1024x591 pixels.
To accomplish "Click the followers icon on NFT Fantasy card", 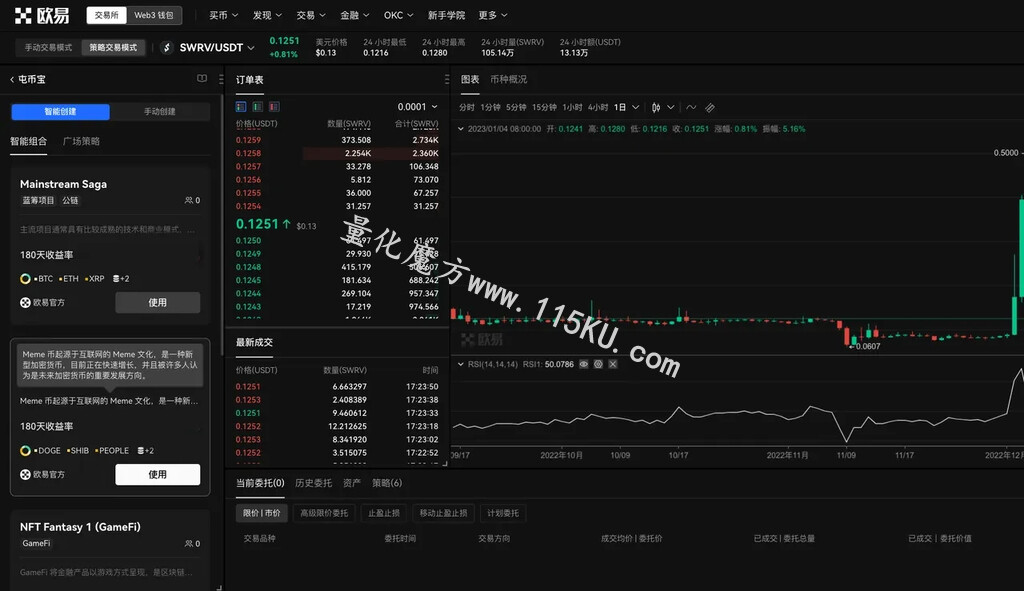I will (189, 543).
